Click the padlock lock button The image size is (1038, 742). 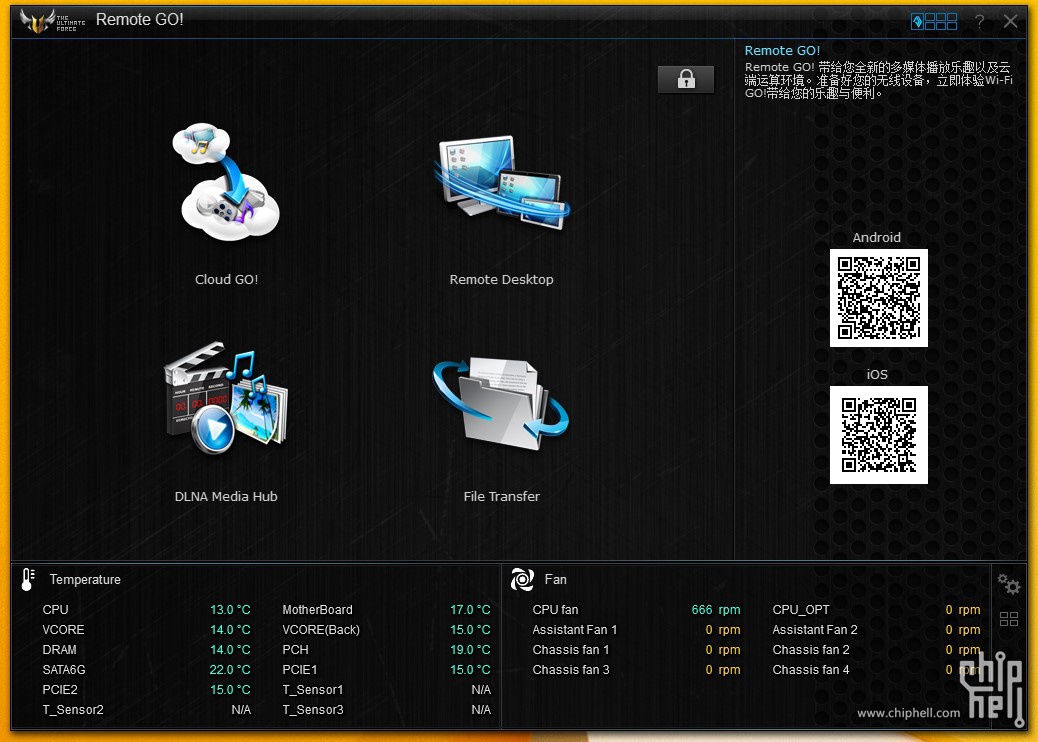686,79
